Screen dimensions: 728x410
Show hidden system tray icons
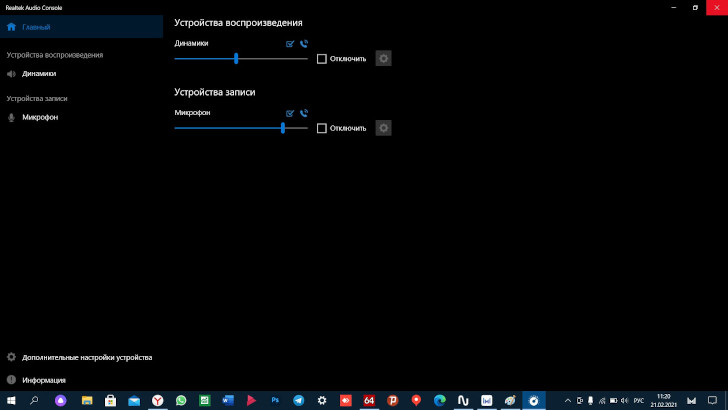coord(568,400)
